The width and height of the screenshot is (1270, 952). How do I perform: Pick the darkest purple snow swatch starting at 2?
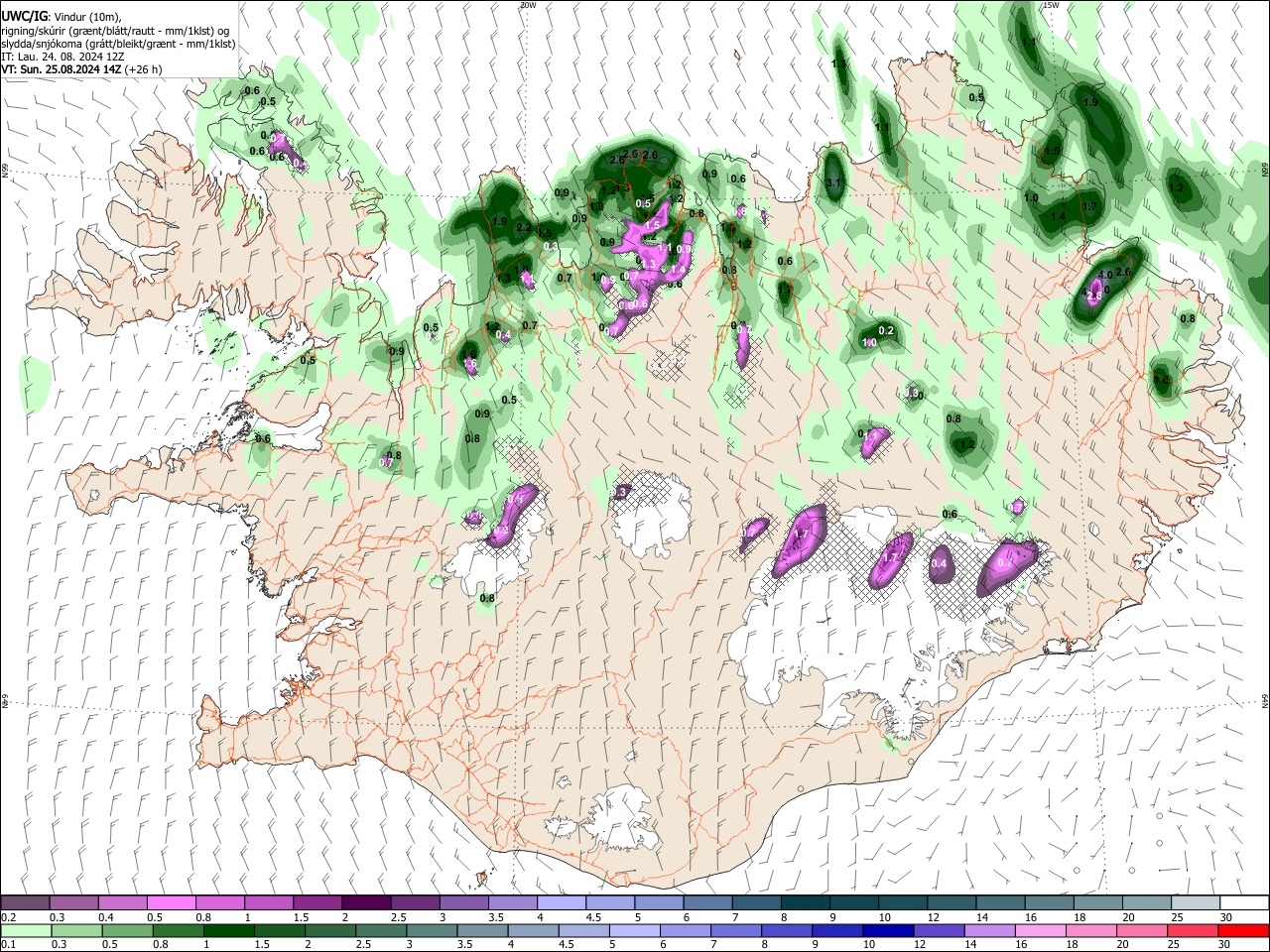coord(365,902)
